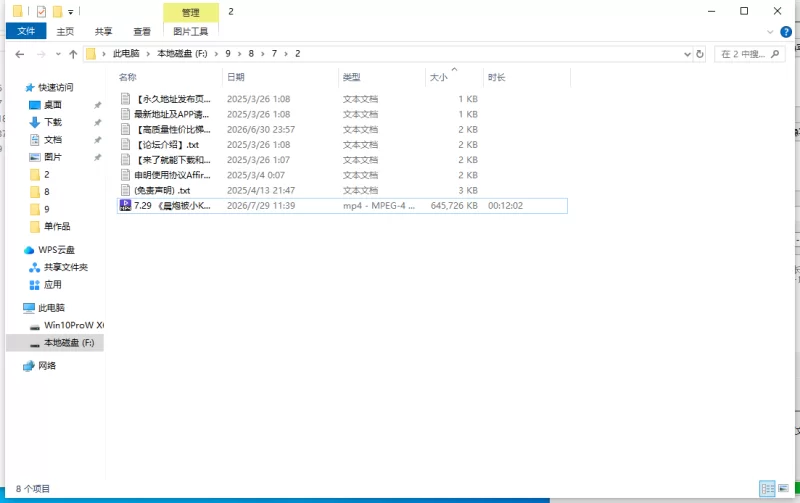This screenshot has height=503, width=800.
Task: Open the 图片工具 tab
Action: [191, 32]
